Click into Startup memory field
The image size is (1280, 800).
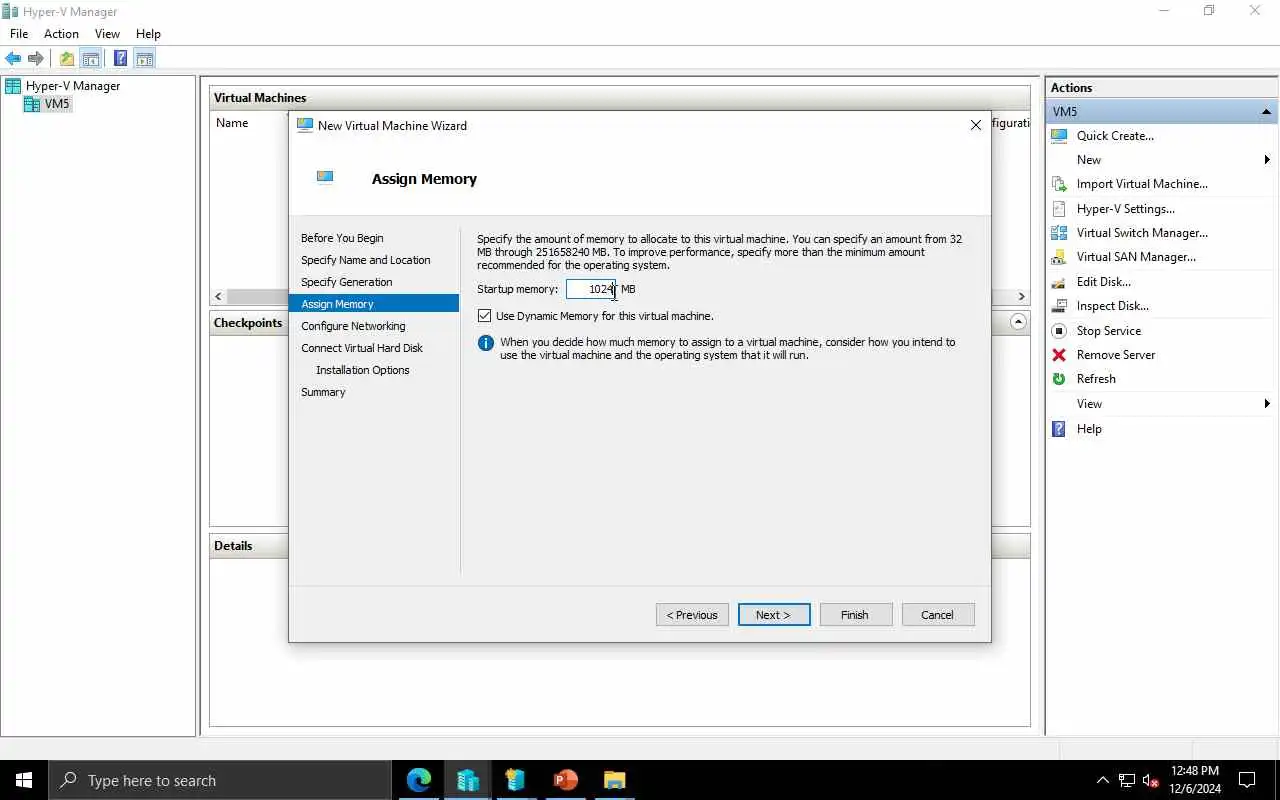[x=591, y=289]
